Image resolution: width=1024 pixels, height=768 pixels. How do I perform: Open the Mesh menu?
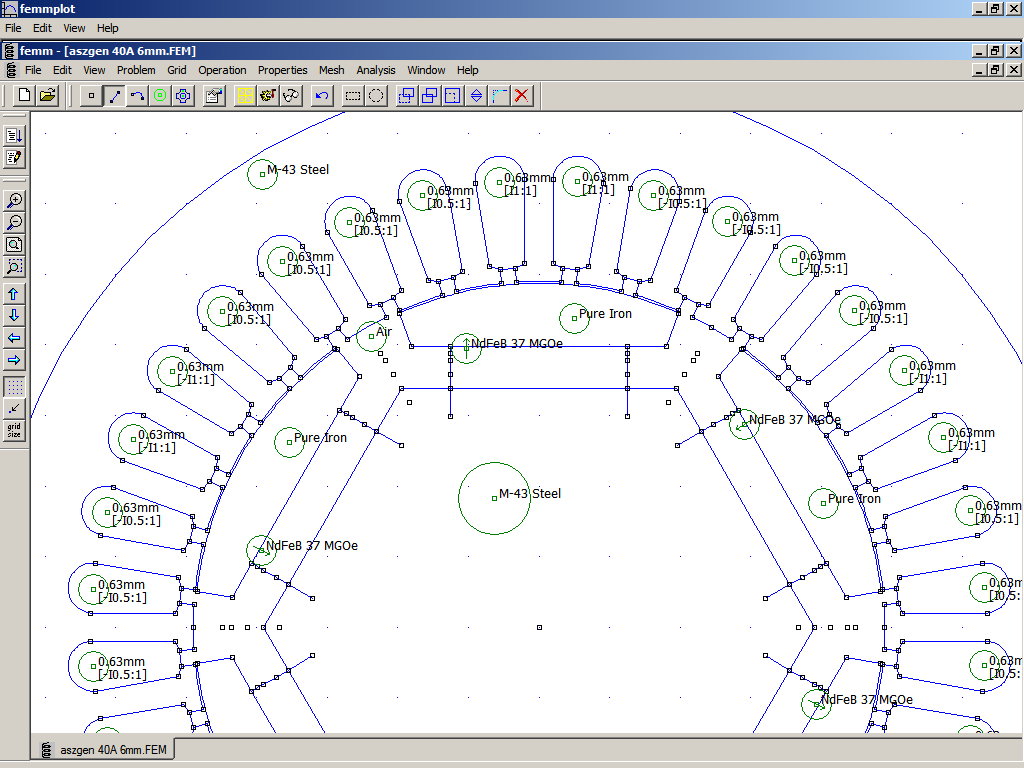tap(331, 70)
